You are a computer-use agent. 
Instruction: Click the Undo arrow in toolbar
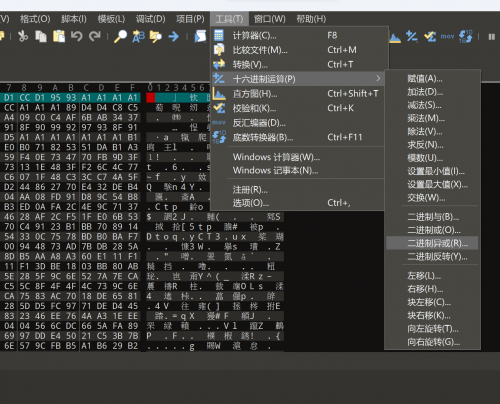pos(76,36)
